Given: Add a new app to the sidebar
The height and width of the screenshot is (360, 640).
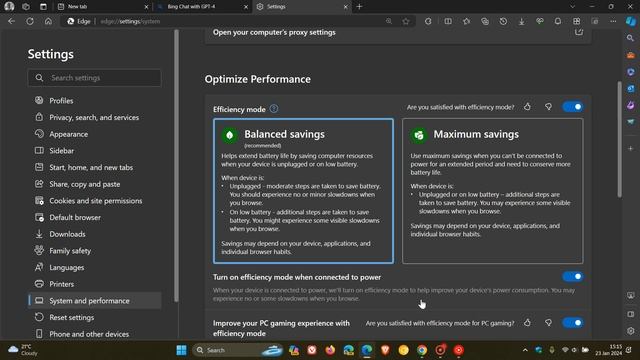Looking at the screenshot, I should click(631, 149).
